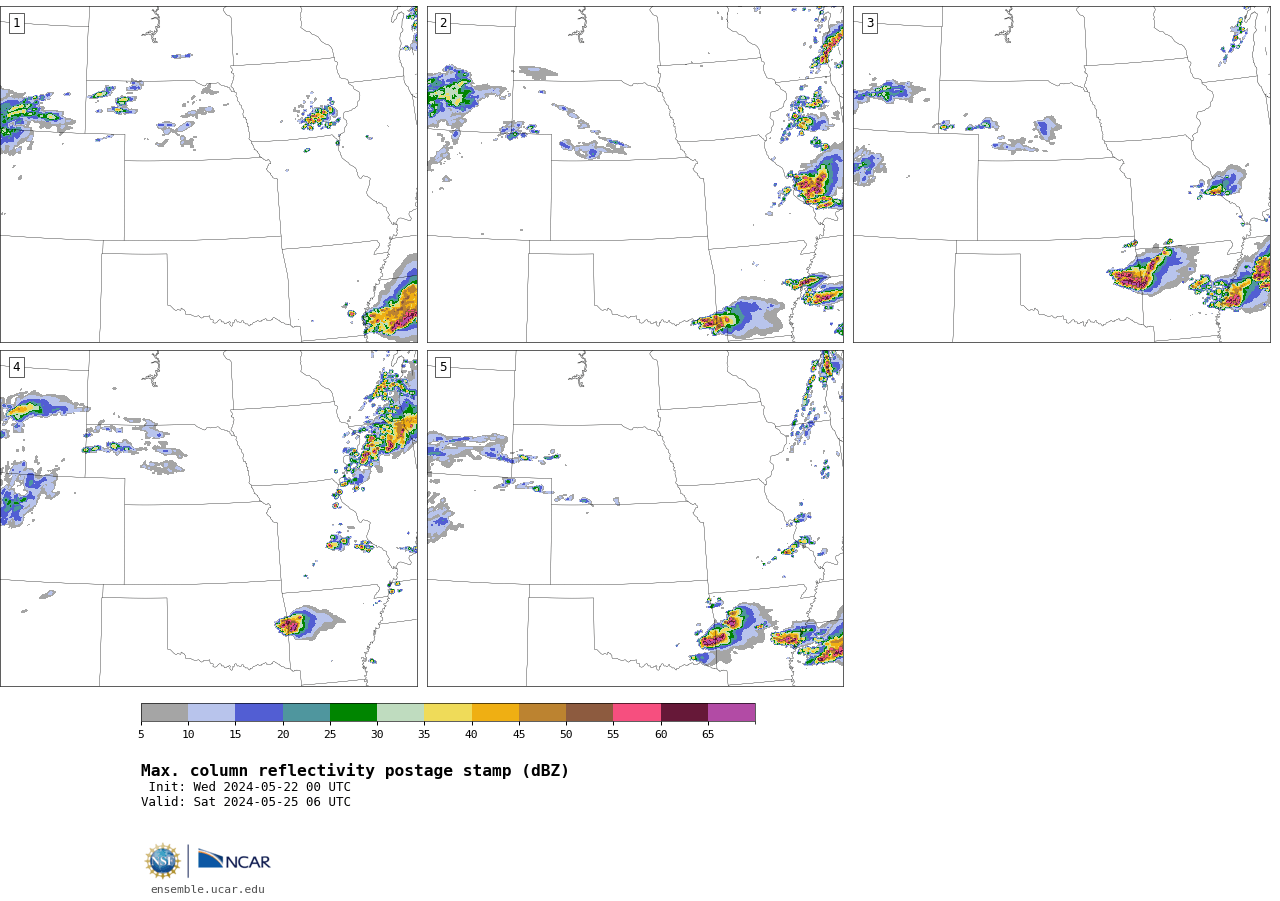Screen dimensions: 1280x901
Task: Click the panel number label 3
Action: click(x=869, y=23)
